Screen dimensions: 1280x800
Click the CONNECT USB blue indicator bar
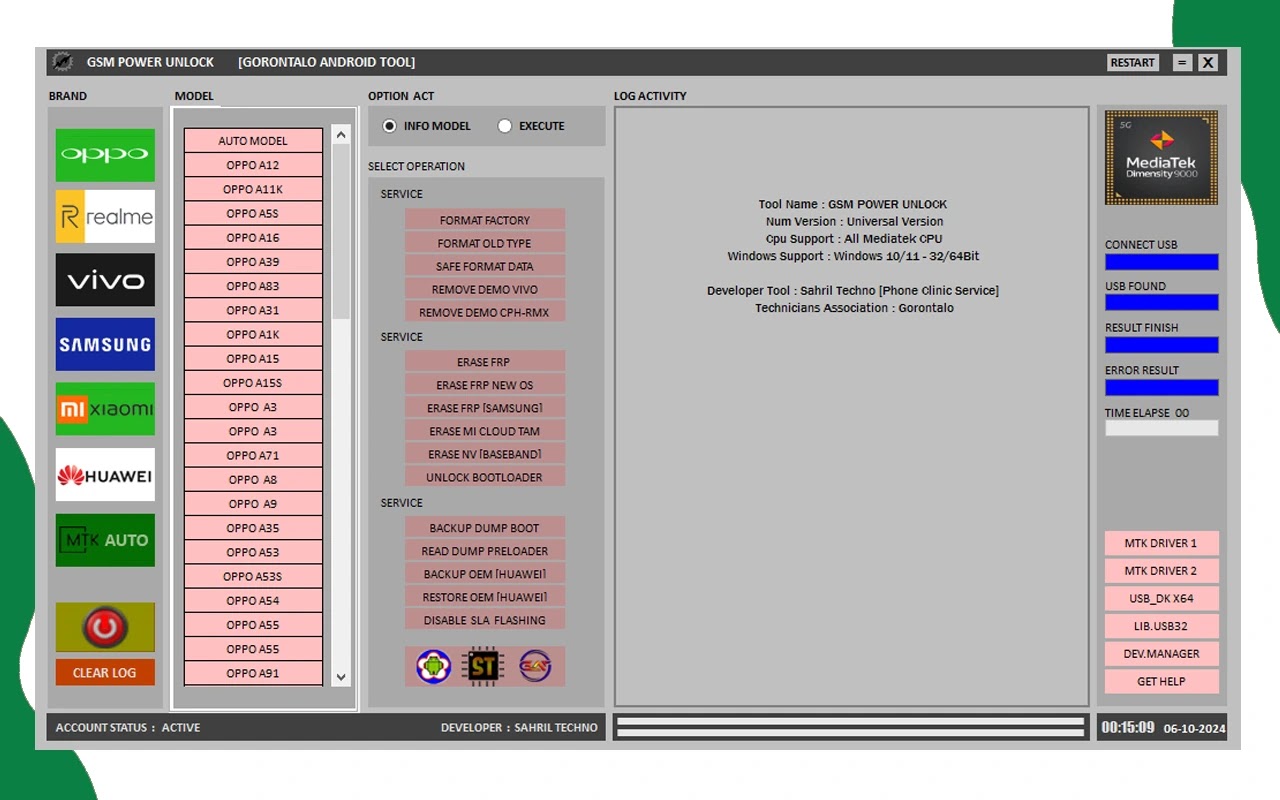click(x=1162, y=262)
